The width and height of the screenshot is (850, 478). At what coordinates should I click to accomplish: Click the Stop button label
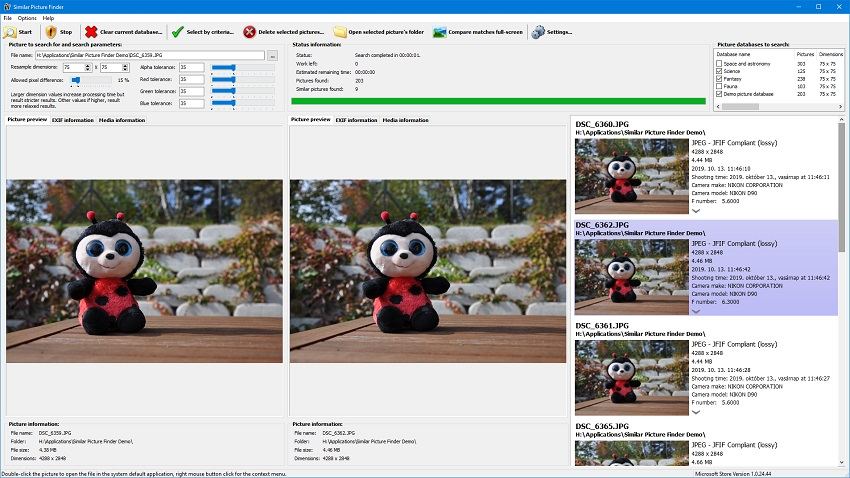click(x=66, y=32)
